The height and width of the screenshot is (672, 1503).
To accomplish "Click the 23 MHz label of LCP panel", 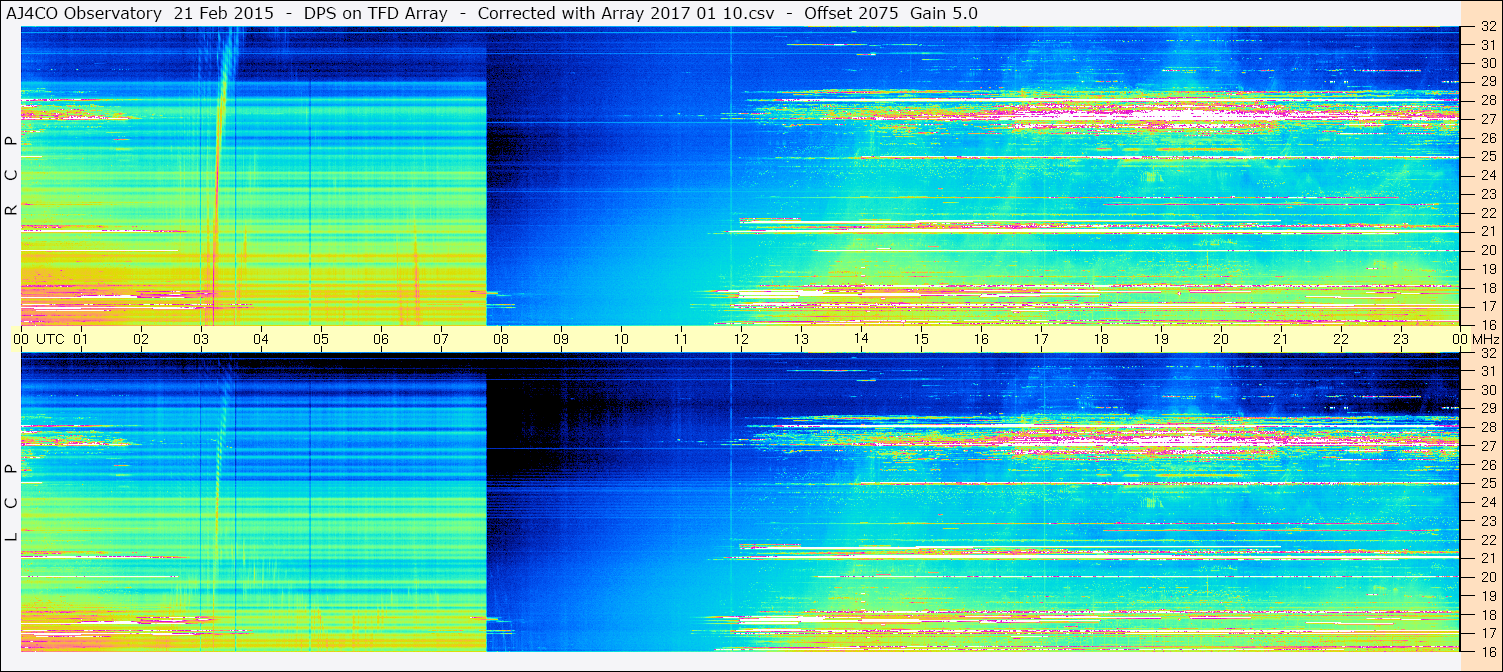I will (x=1487, y=521).
